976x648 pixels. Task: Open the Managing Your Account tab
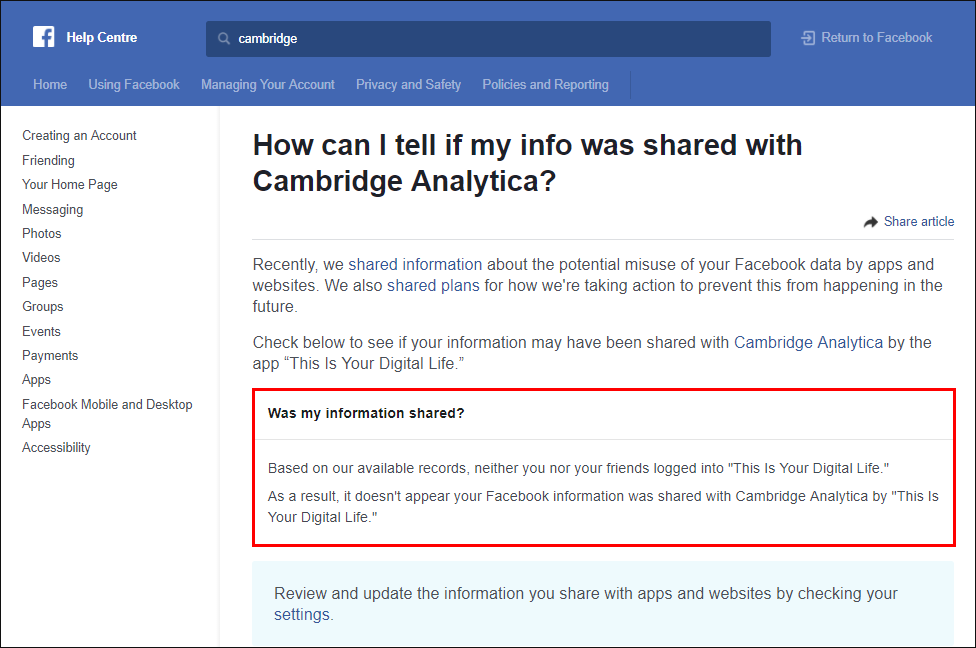pos(268,85)
